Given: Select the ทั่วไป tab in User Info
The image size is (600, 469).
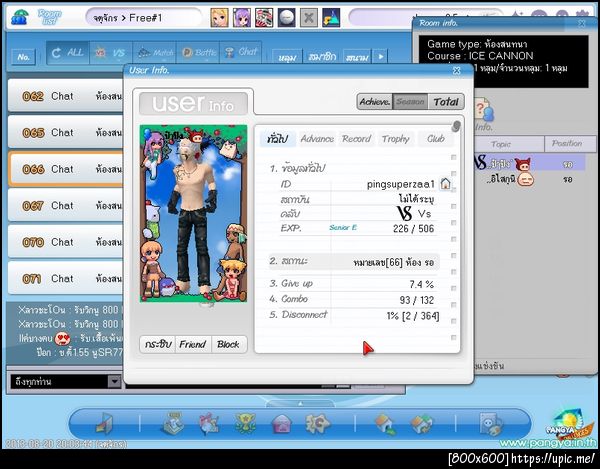Looking at the screenshot, I should 278,139.
